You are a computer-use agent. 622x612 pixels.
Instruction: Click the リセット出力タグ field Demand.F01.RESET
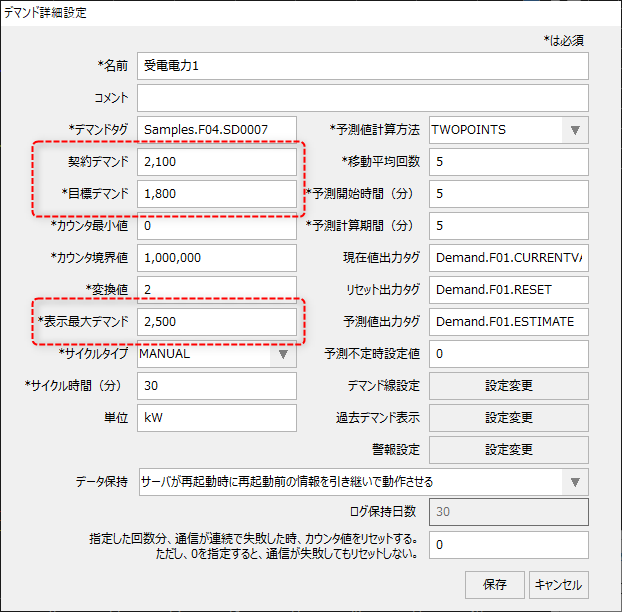pos(509,290)
